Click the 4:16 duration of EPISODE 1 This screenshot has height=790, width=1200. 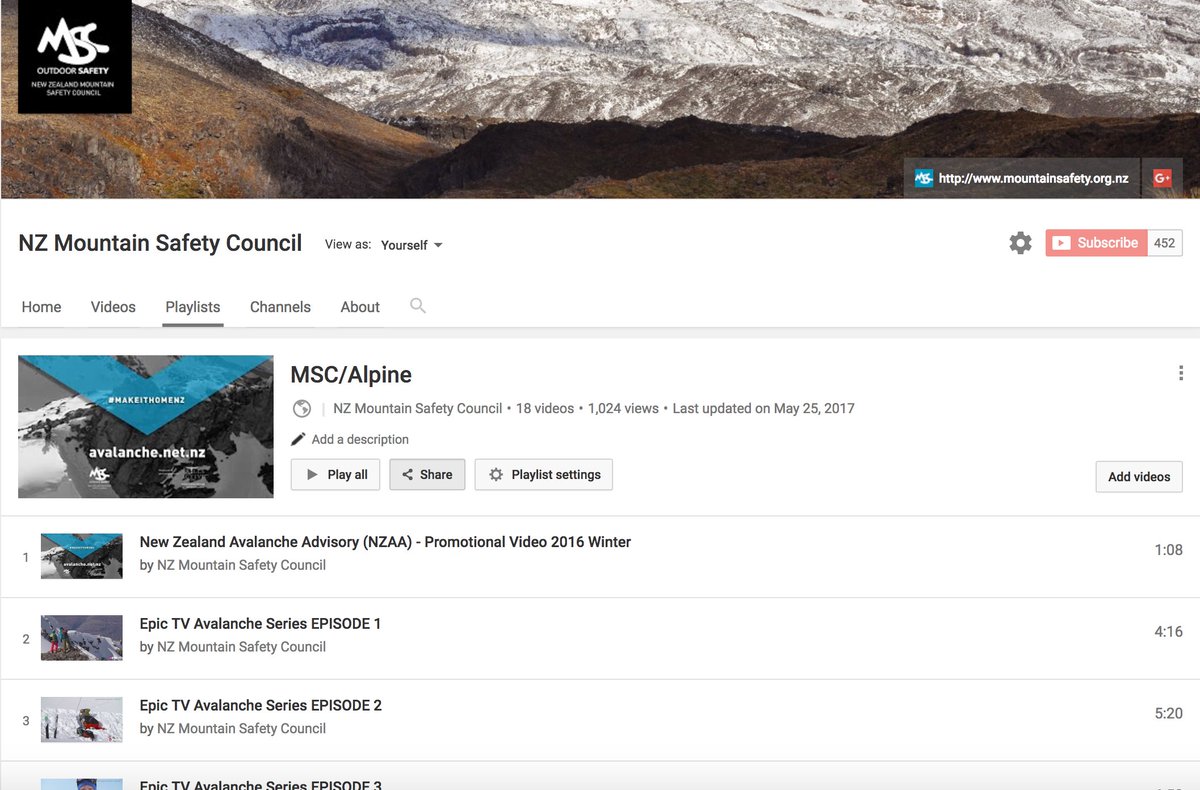point(1168,632)
